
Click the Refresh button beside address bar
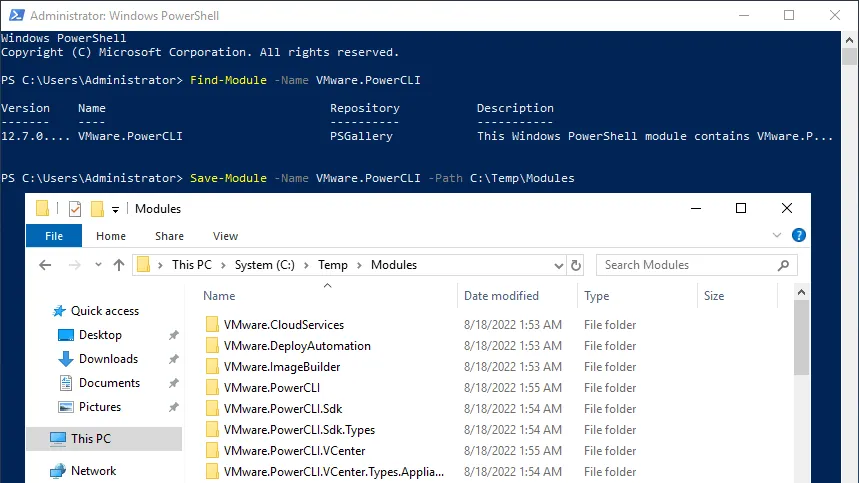[576, 265]
